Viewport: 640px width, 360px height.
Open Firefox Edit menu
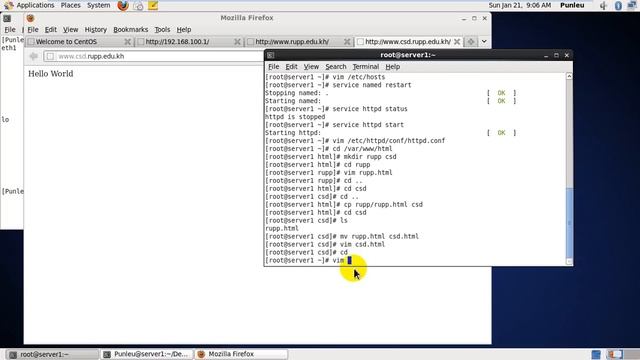point(51,29)
